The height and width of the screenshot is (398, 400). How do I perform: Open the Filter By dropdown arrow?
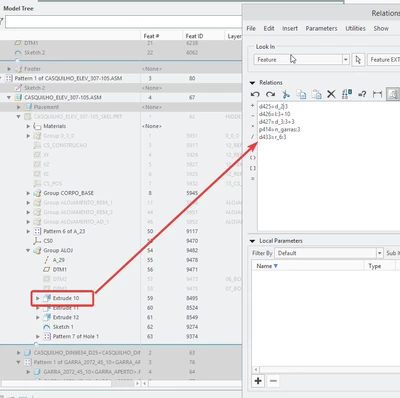[x=379, y=253]
